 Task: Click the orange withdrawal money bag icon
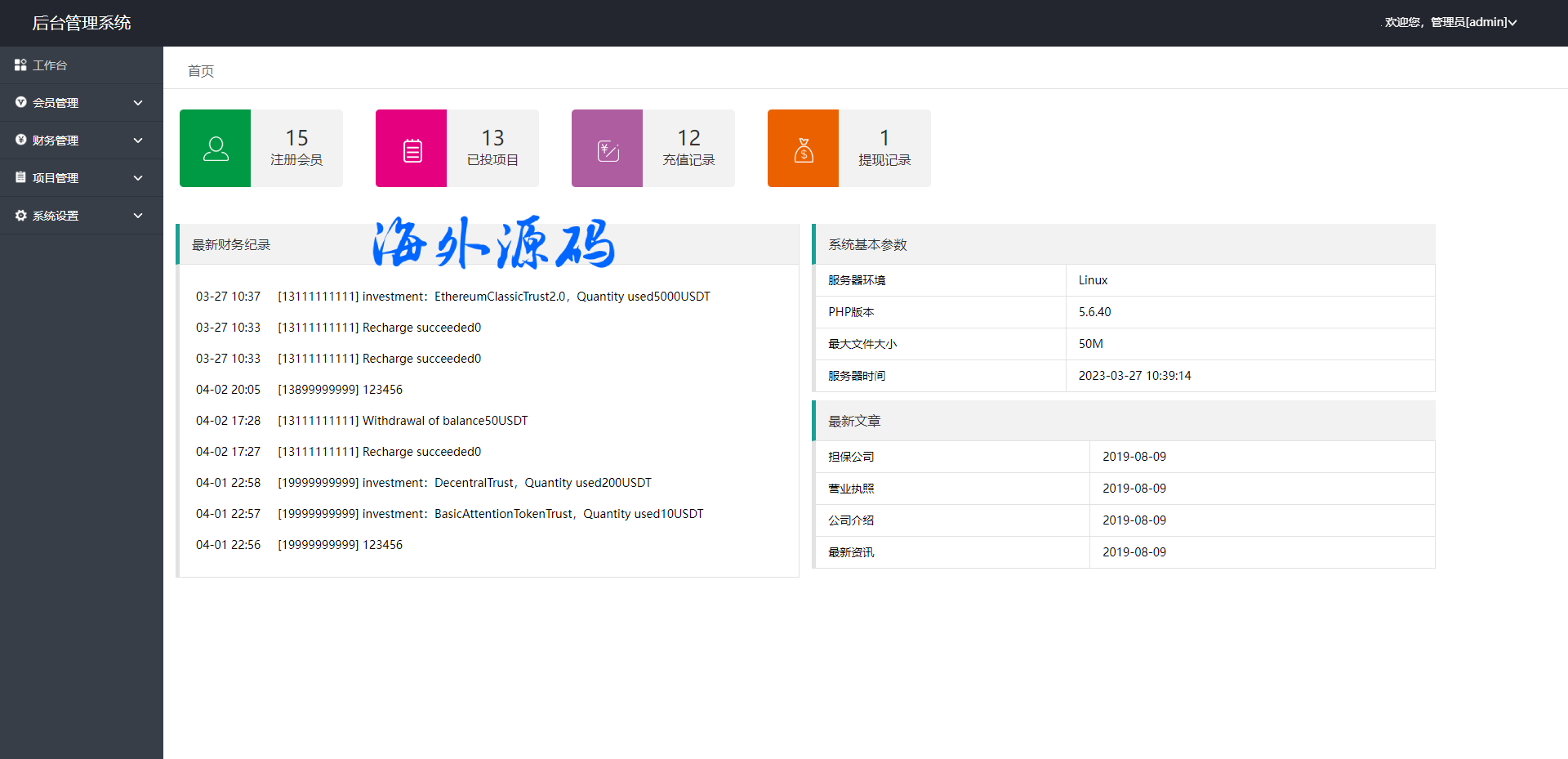click(804, 150)
